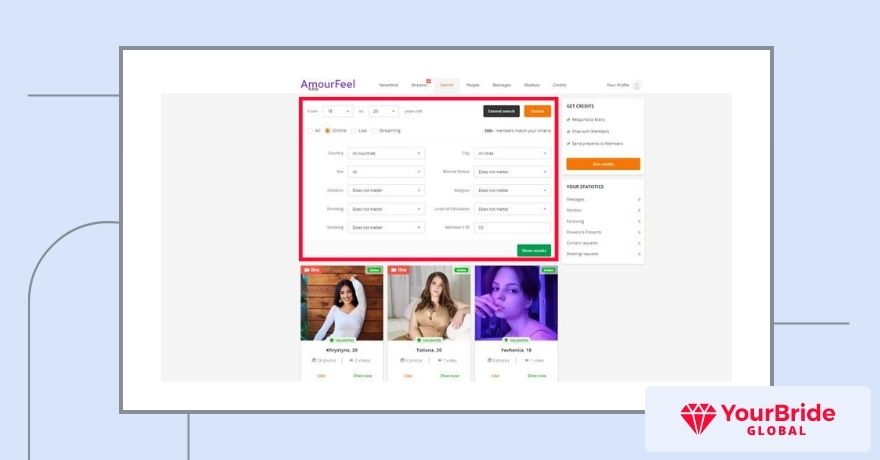Open the Credits tab
The height and width of the screenshot is (460, 880).
560,85
